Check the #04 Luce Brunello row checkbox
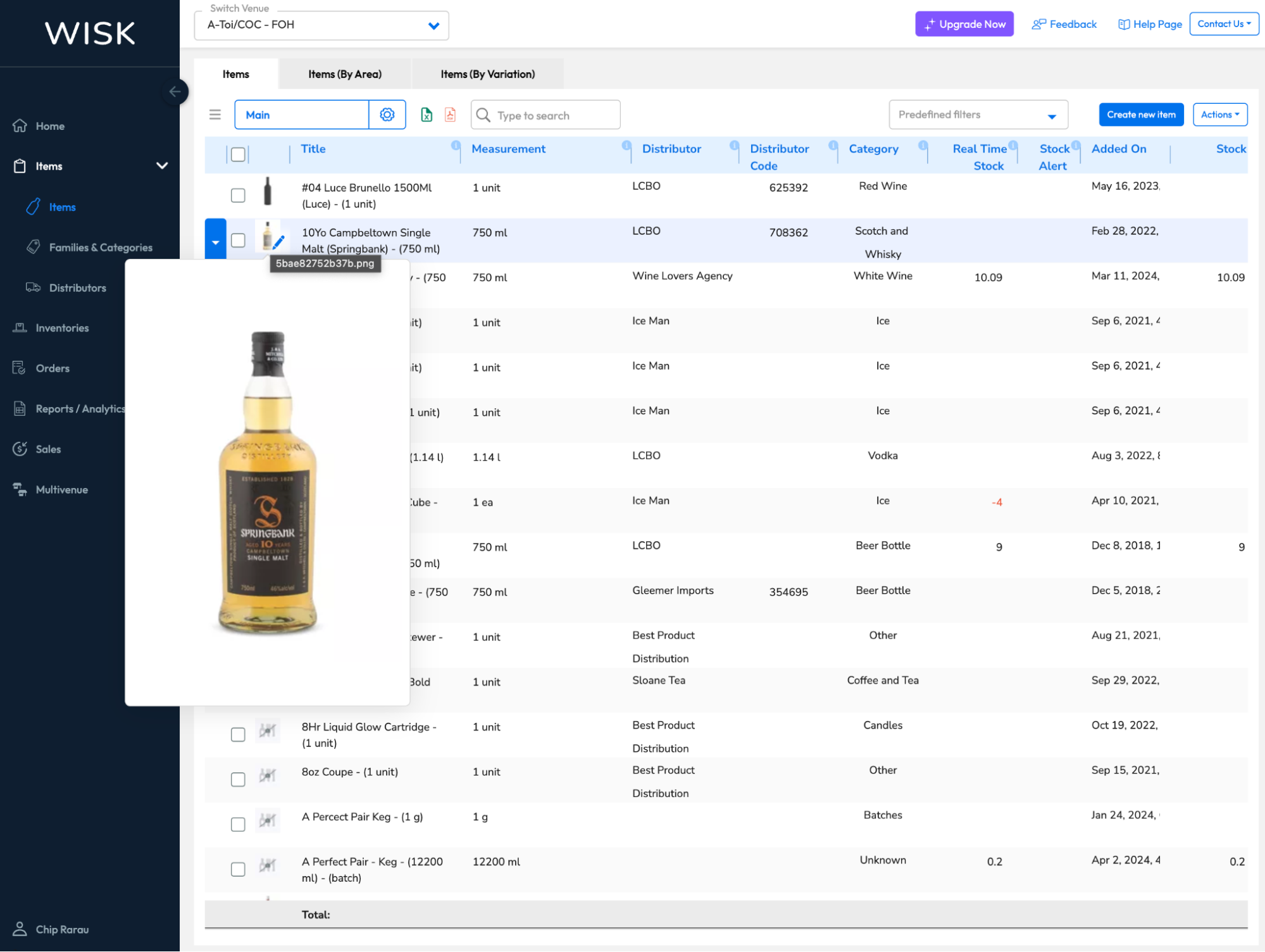This screenshot has height=952, width=1265. 238,196
